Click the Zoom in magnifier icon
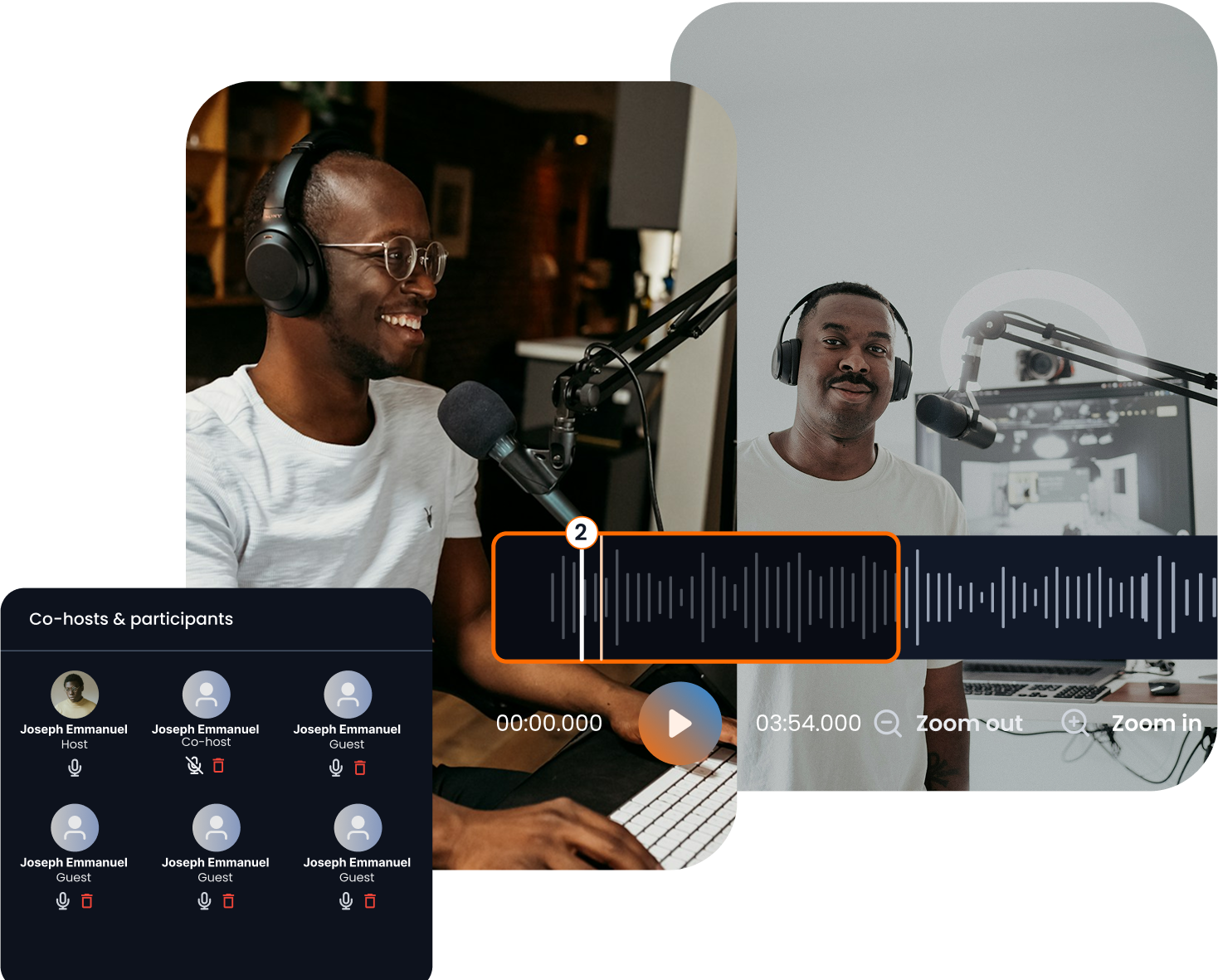Viewport: 1218px width, 980px height. pyautogui.click(x=1075, y=723)
